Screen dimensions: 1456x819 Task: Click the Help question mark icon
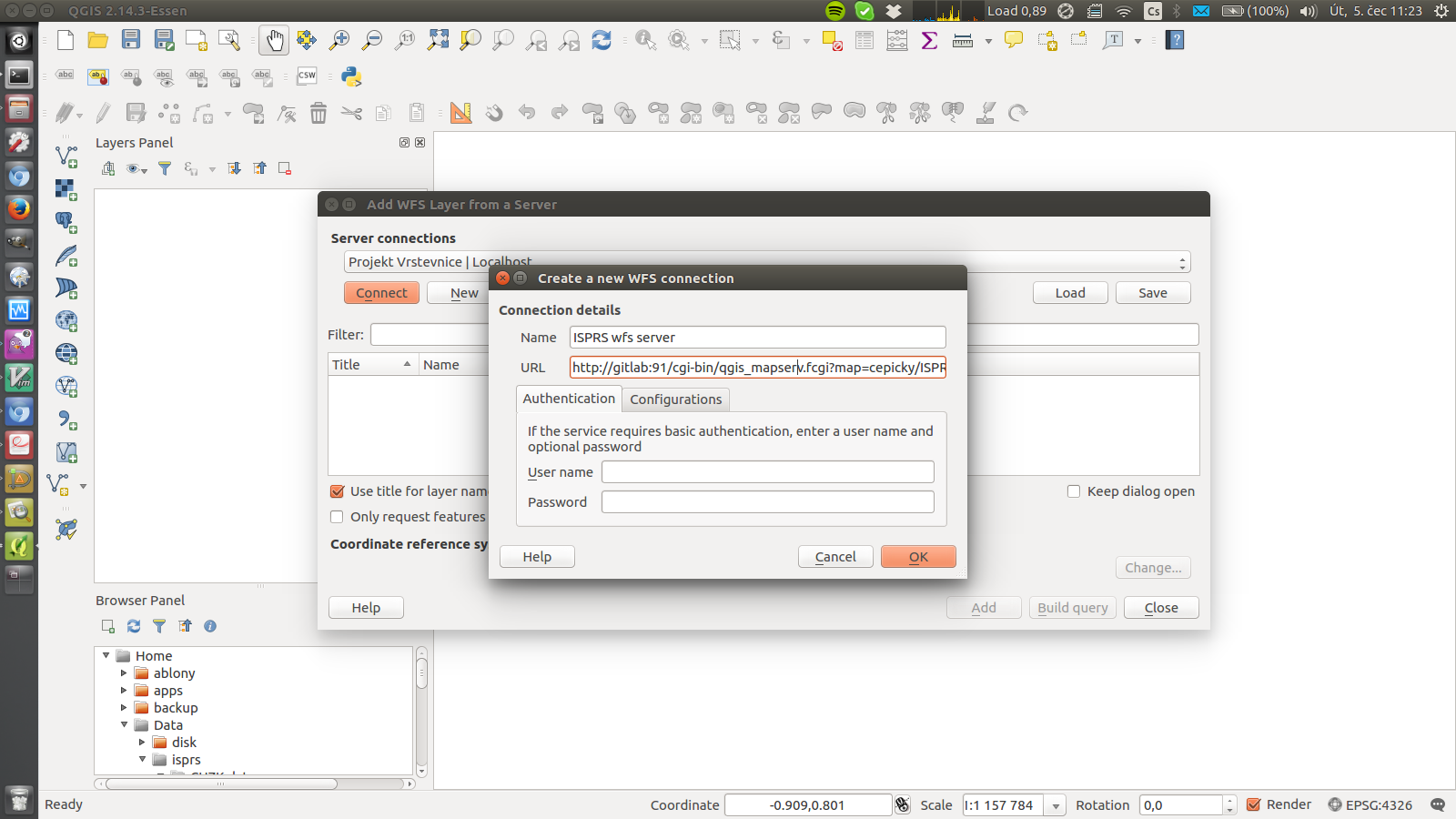click(1175, 39)
